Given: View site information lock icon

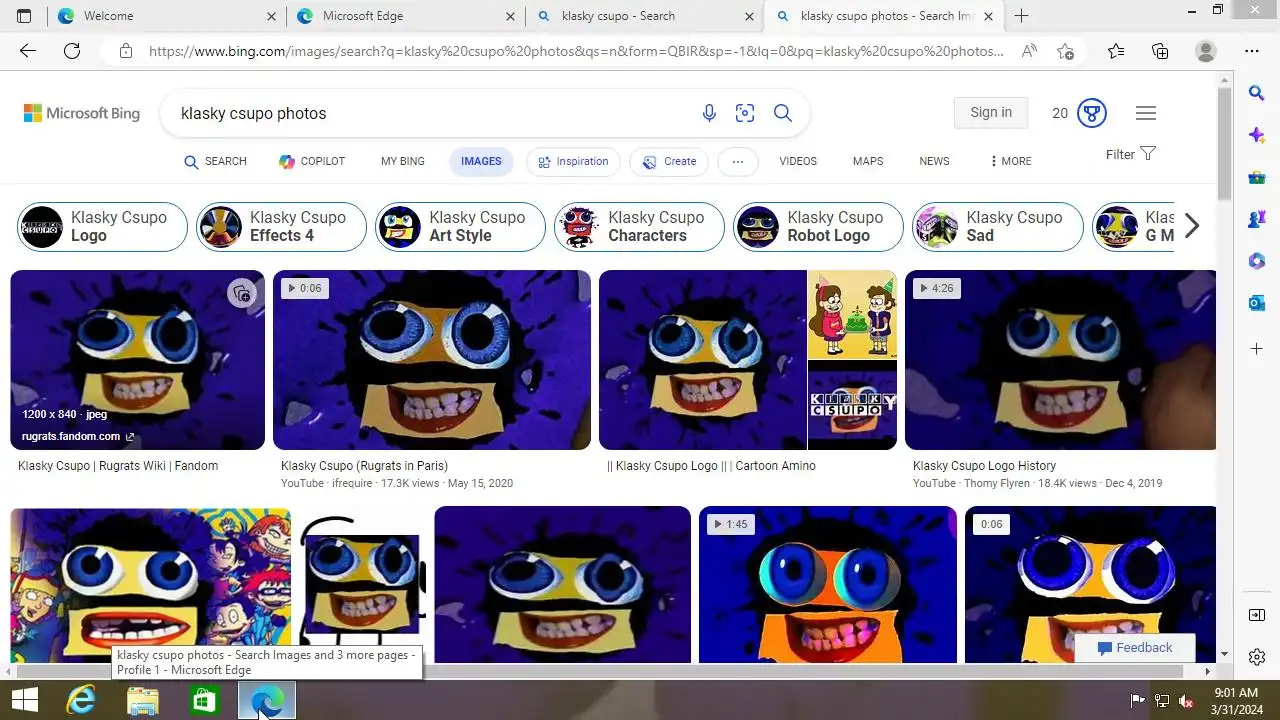Looking at the screenshot, I should pyautogui.click(x=125, y=51).
